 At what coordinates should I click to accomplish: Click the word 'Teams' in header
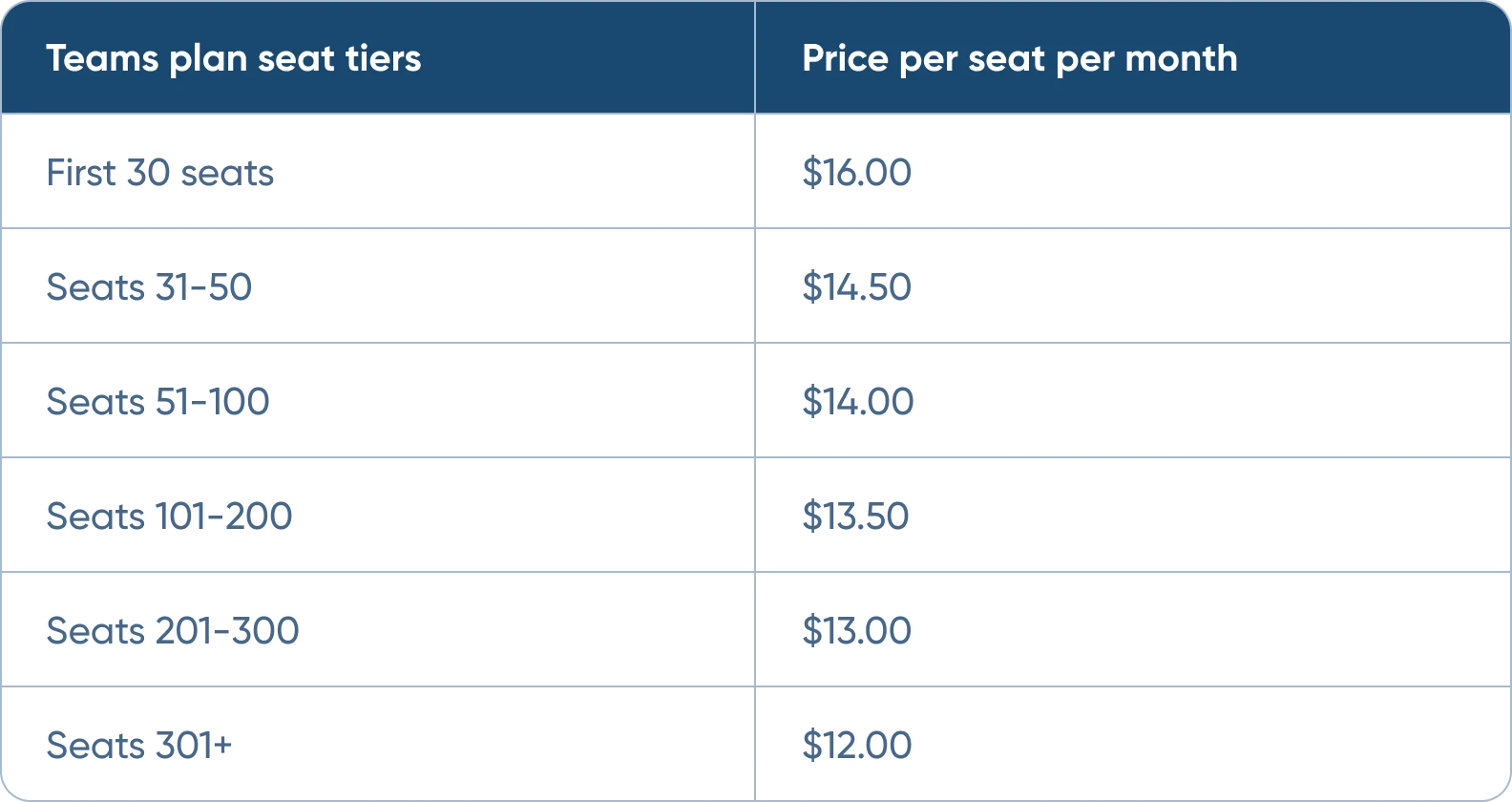(x=102, y=58)
